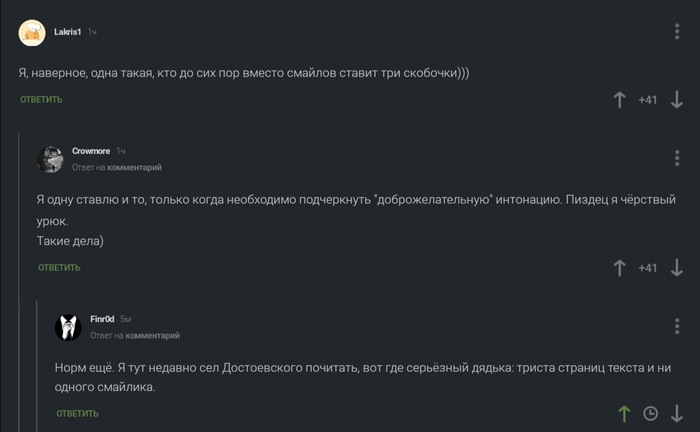700x432 pixels.
Task: Open the three-dot menu for Crowmore's comment
Action: click(x=677, y=158)
